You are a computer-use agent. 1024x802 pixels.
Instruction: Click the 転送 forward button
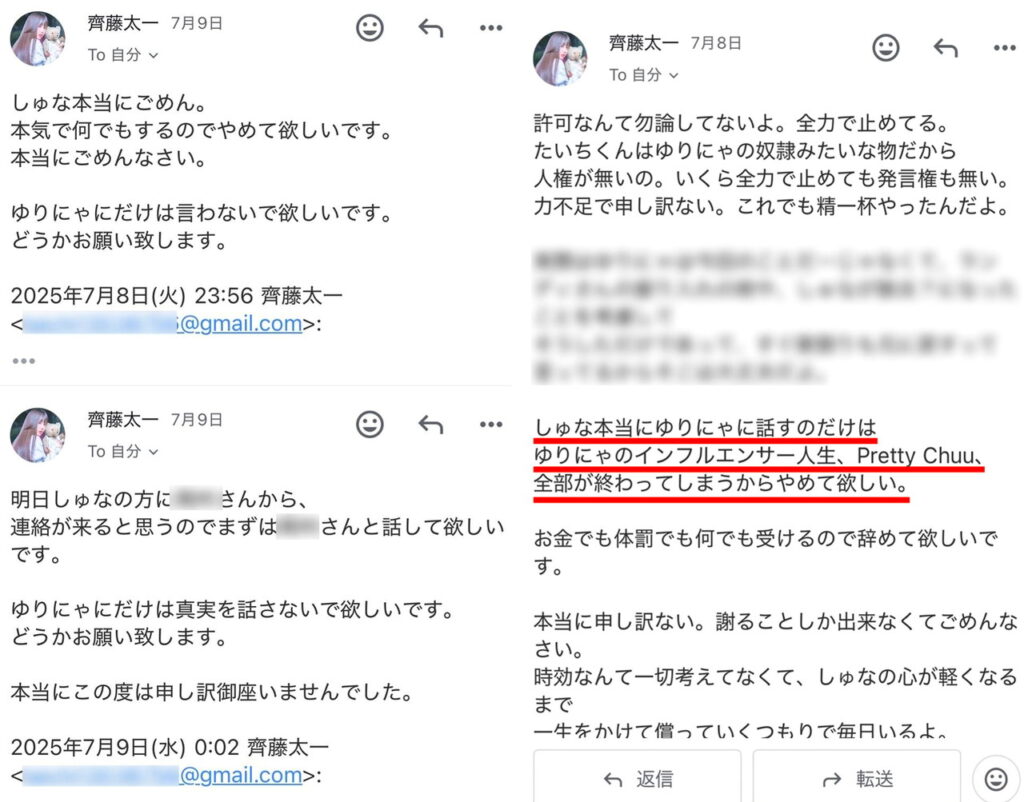point(857,778)
